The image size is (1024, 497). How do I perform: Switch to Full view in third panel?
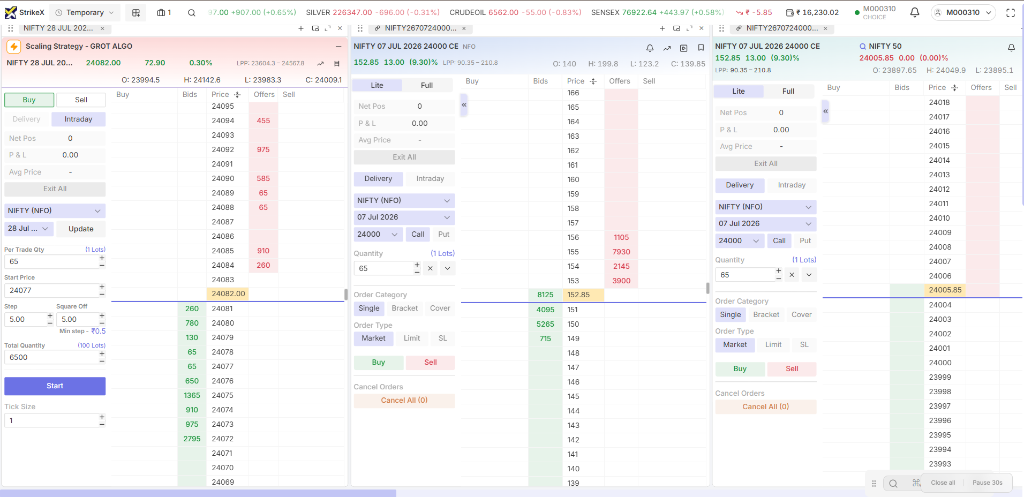[x=788, y=91]
